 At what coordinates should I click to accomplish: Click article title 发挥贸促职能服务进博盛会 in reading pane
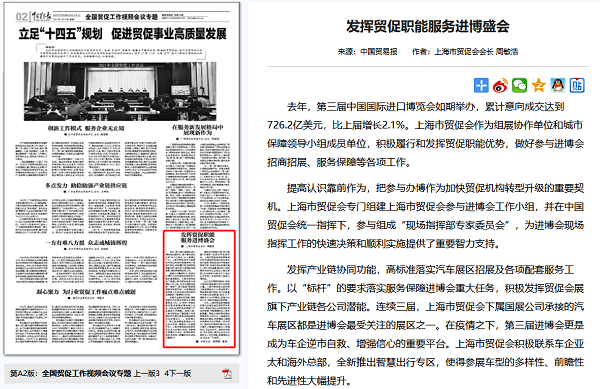[427, 26]
